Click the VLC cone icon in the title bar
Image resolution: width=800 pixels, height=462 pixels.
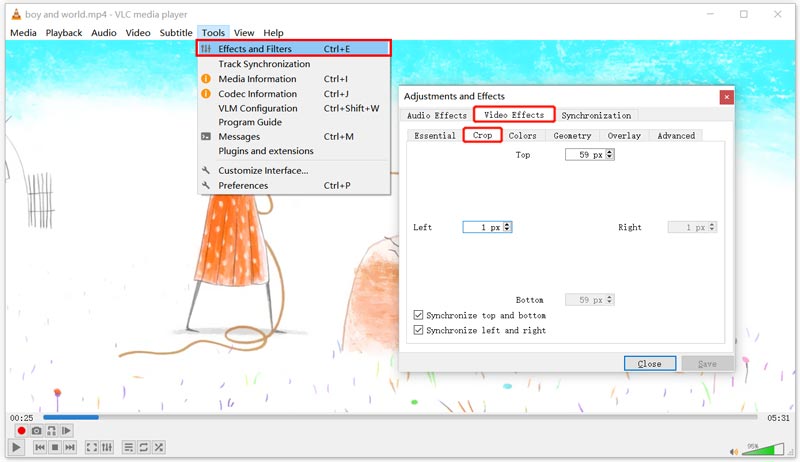pyautogui.click(x=16, y=14)
